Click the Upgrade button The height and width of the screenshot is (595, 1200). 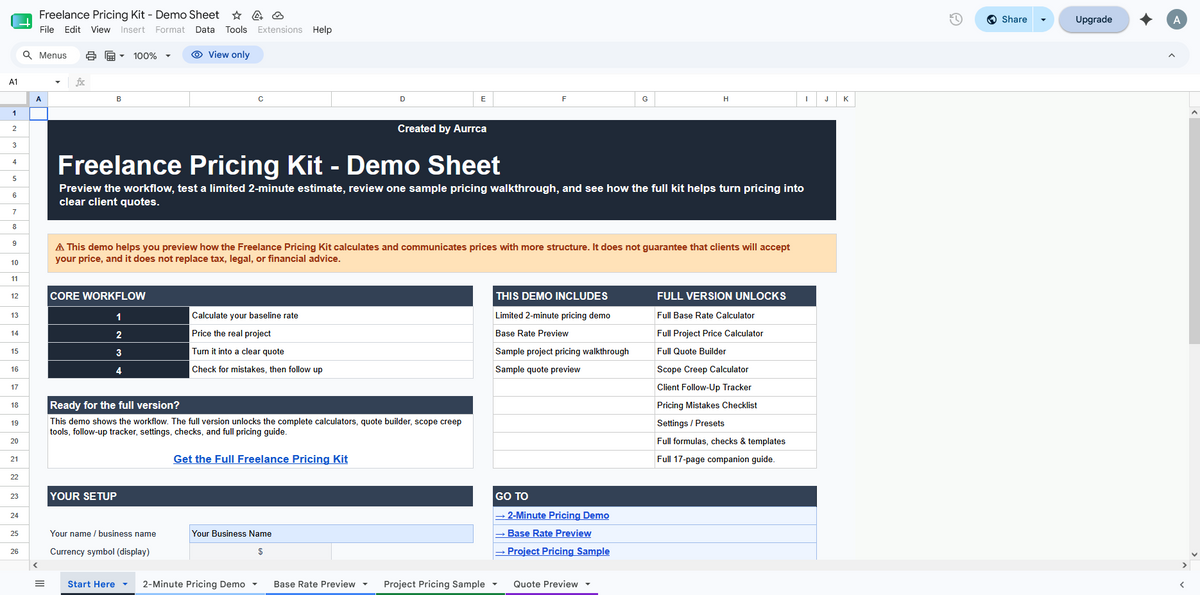click(1093, 19)
